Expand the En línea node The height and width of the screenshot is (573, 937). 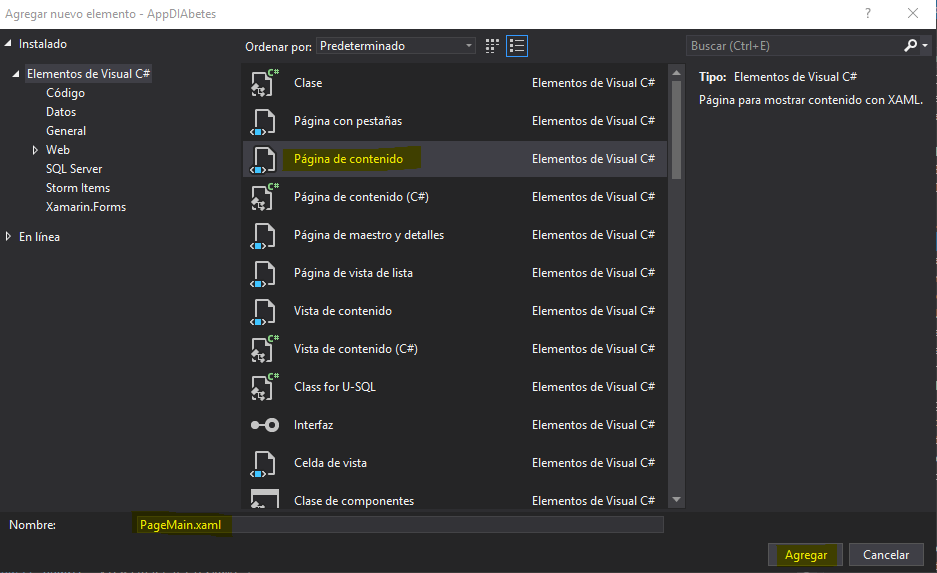coord(8,237)
